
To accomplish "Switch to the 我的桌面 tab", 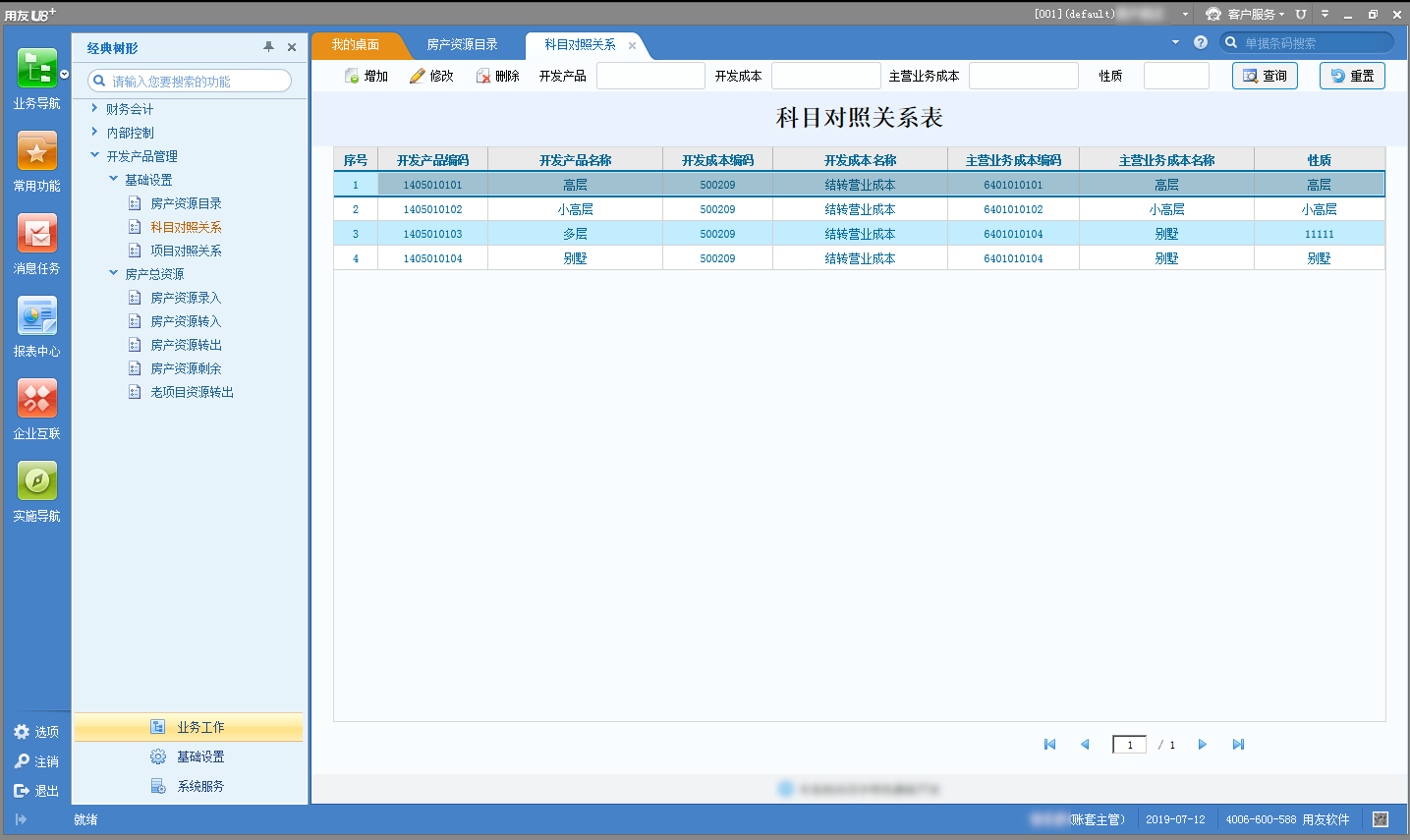I will pyautogui.click(x=355, y=45).
